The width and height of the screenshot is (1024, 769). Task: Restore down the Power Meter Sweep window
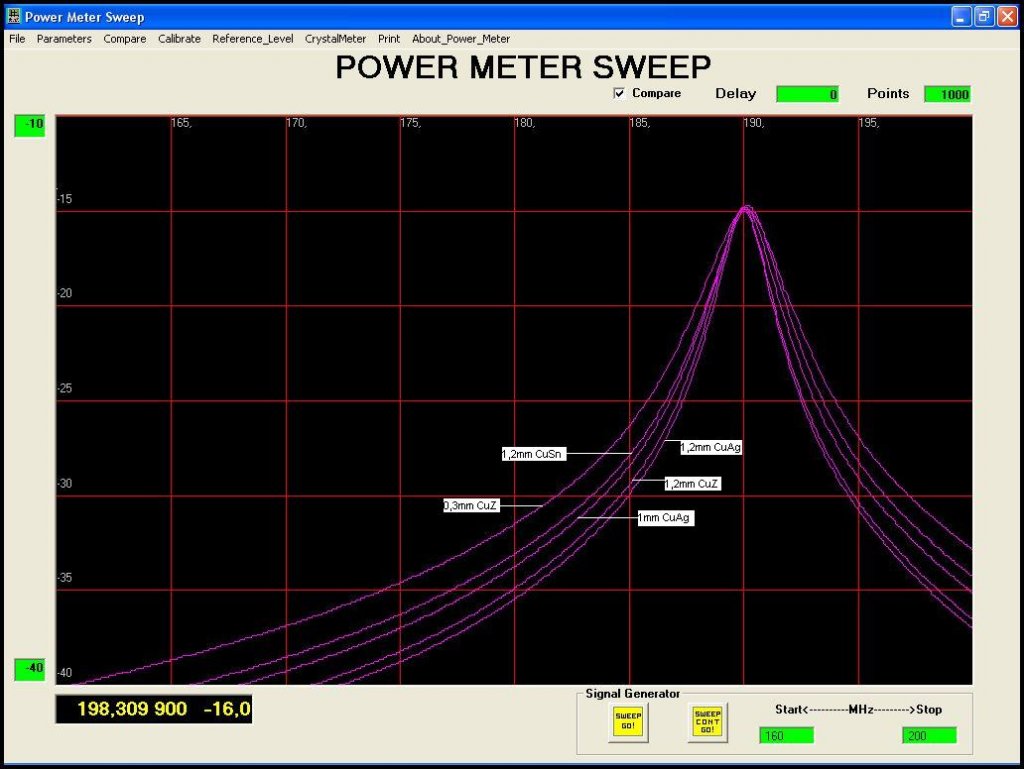click(984, 17)
